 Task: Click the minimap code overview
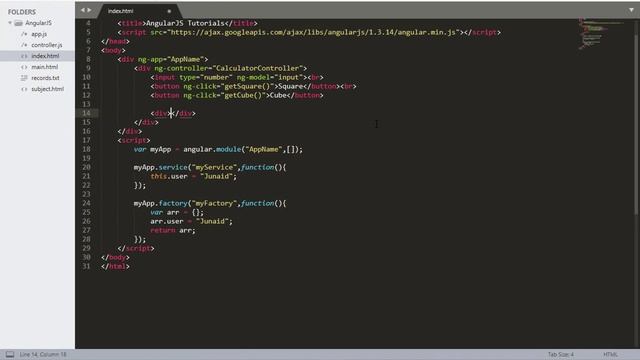(x=600, y=33)
